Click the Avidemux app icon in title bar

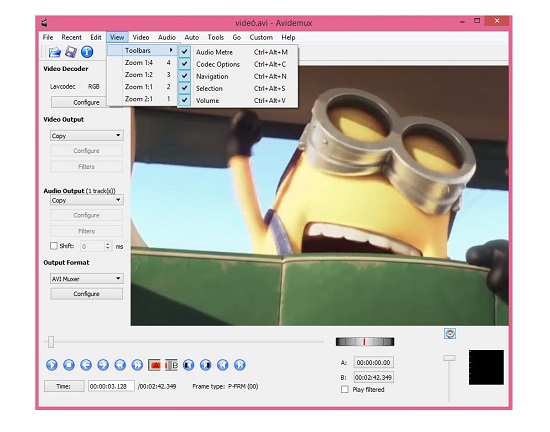click(44, 23)
